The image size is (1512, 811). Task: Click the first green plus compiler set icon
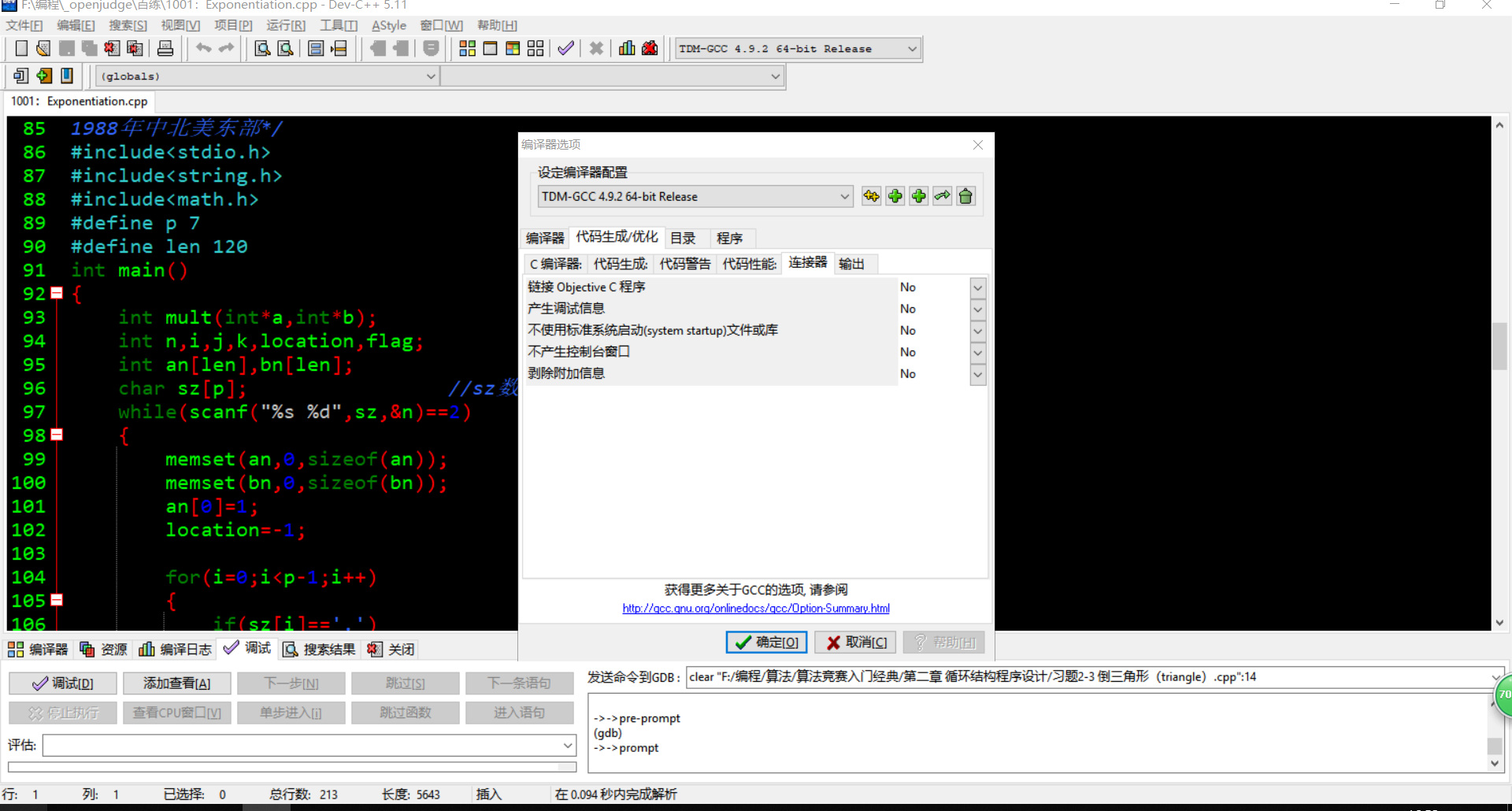pos(895,196)
